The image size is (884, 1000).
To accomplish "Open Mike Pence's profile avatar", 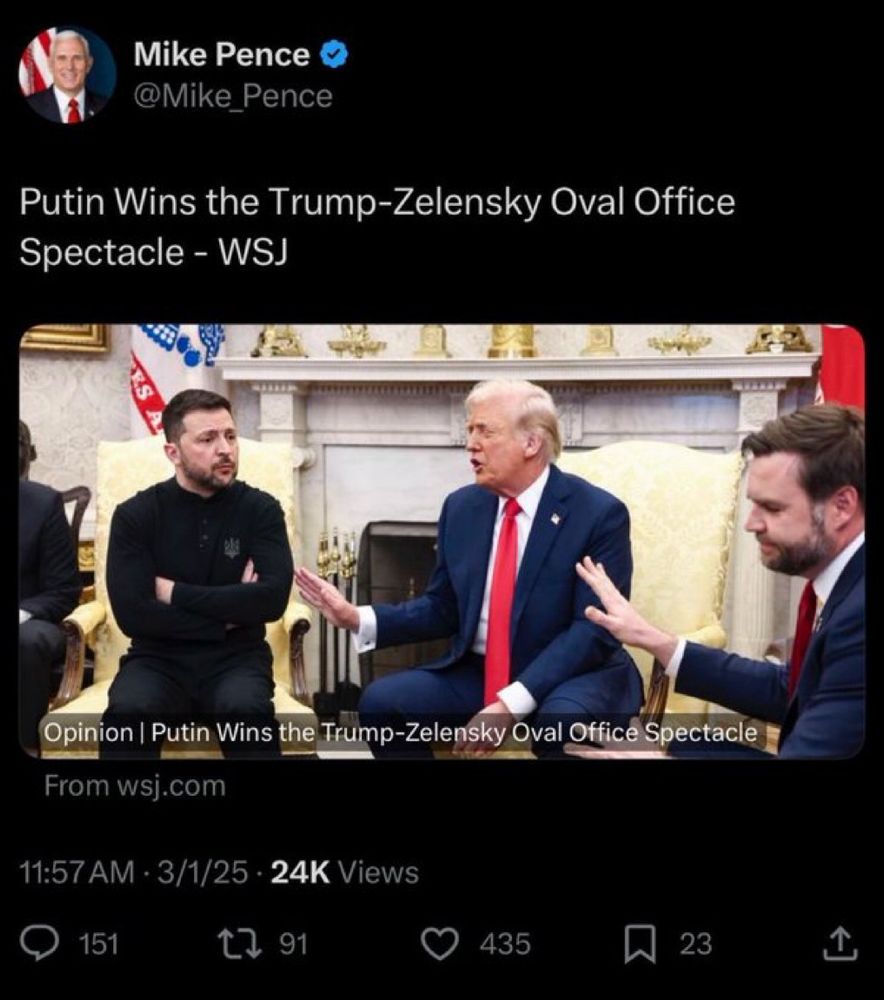I will tap(68, 75).
